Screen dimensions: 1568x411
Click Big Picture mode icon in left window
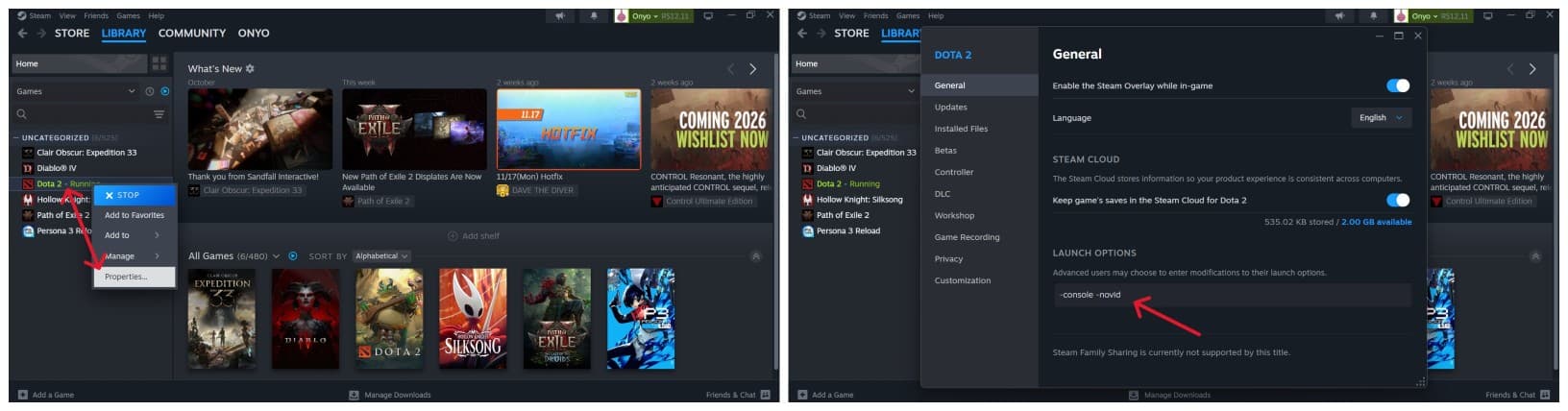708,15
